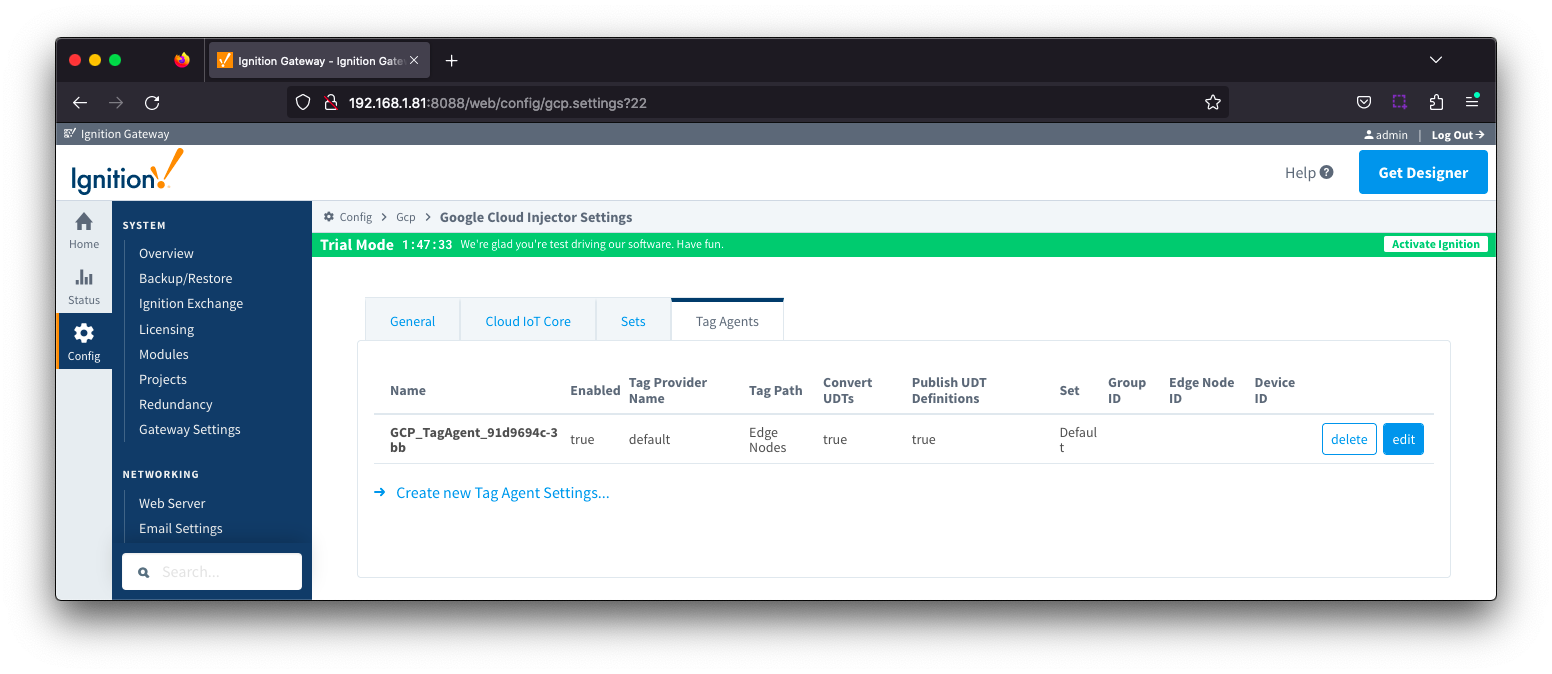Expand the list all tabs chevron

[1436, 60]
